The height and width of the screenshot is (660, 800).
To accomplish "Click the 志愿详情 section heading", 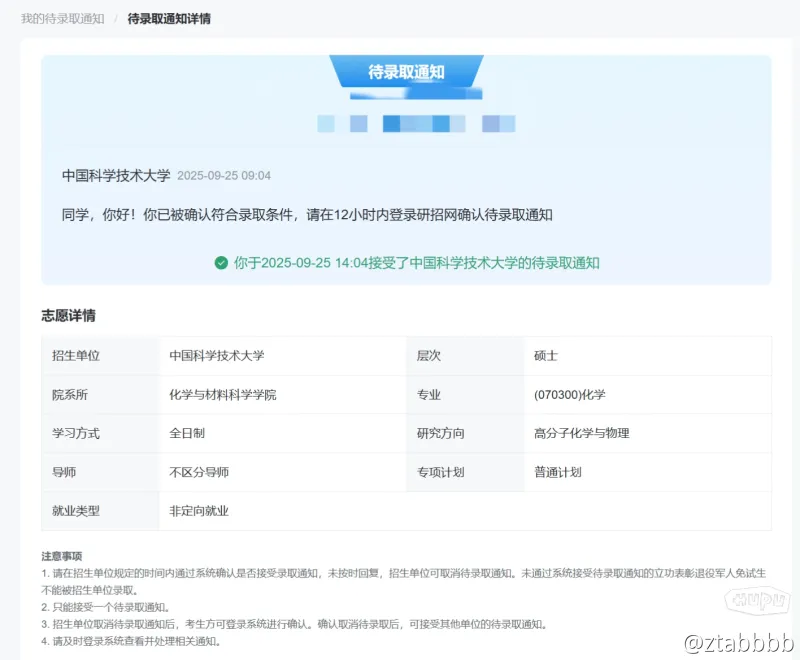I will 69,316.
